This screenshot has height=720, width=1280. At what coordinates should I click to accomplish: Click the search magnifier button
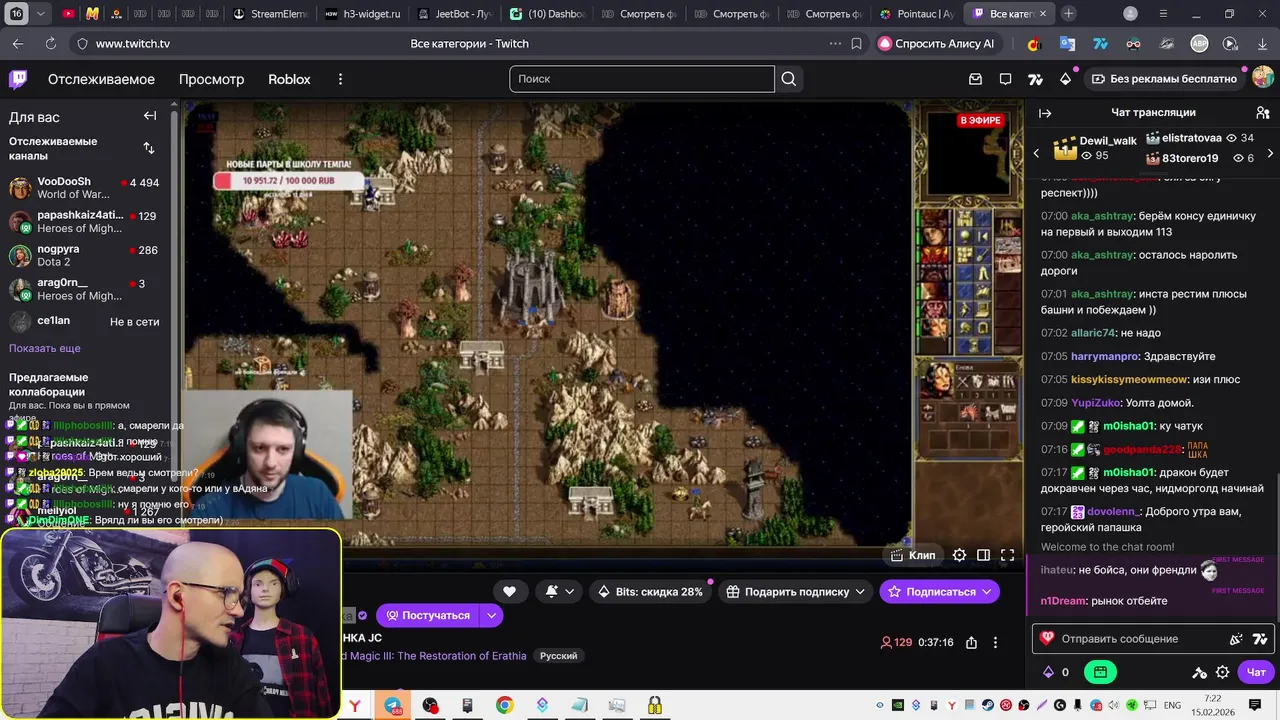(x=789, y=79)
